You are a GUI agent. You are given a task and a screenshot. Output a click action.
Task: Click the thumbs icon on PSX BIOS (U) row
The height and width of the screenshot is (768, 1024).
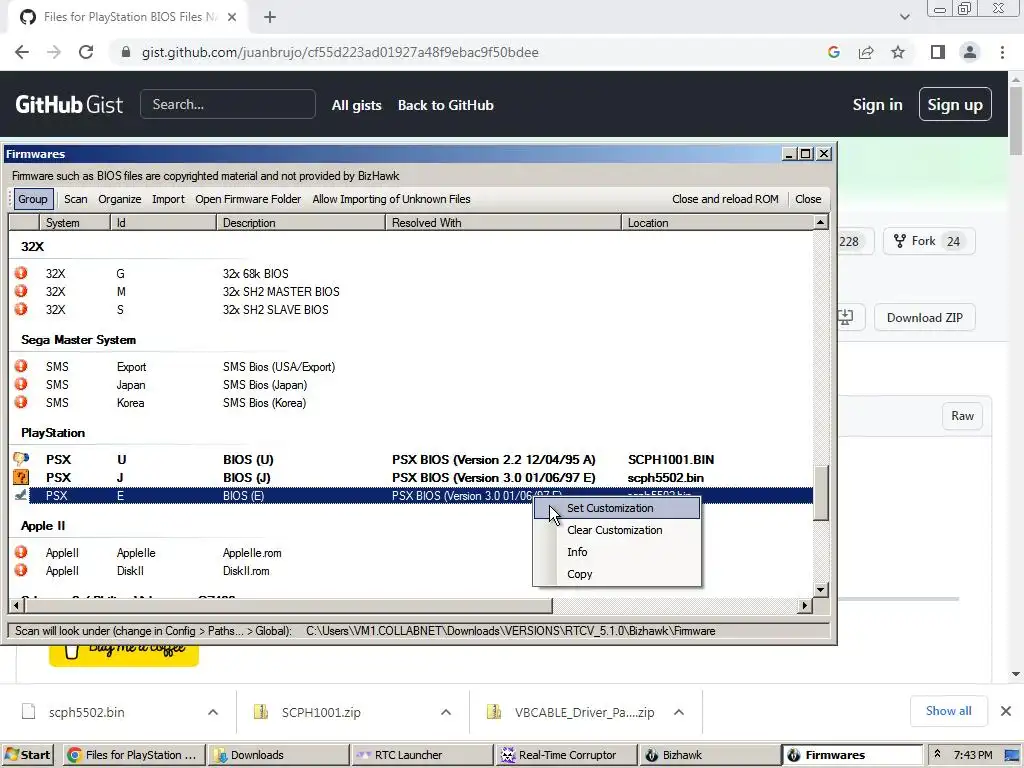coord(22,459)
